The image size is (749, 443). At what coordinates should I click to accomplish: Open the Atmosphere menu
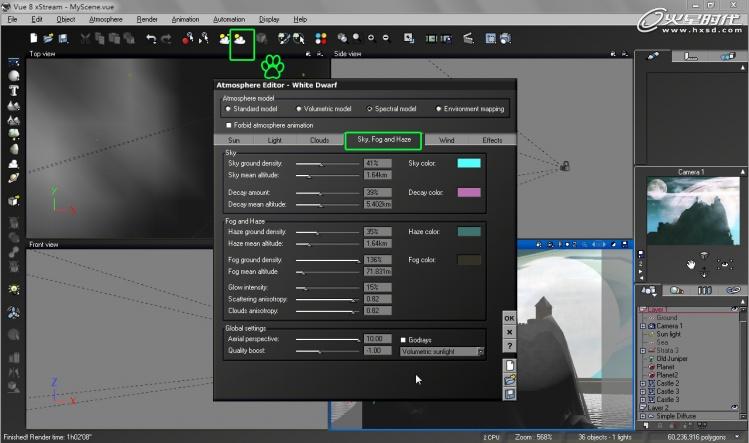click(105, 19)
